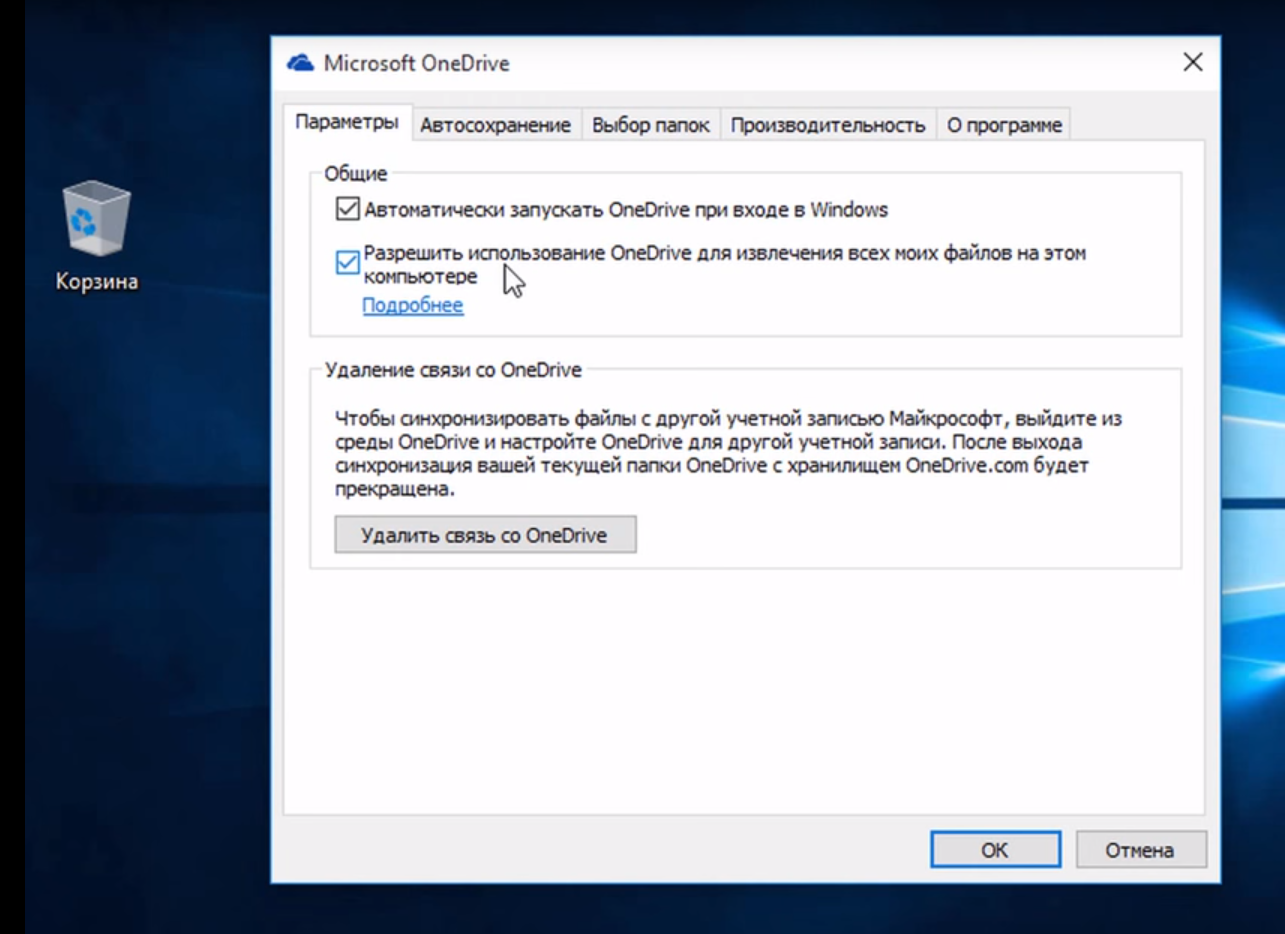Click the OneDrive cloud icon in title bar

300,63
